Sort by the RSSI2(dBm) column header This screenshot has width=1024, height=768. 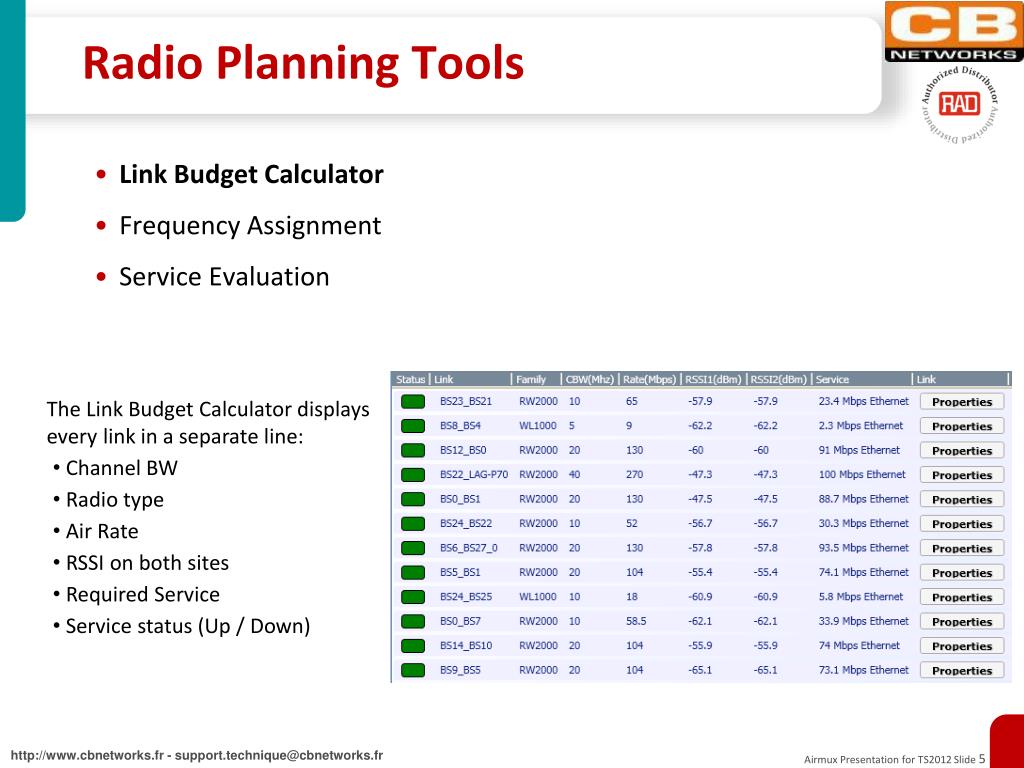tap(778, 379)
